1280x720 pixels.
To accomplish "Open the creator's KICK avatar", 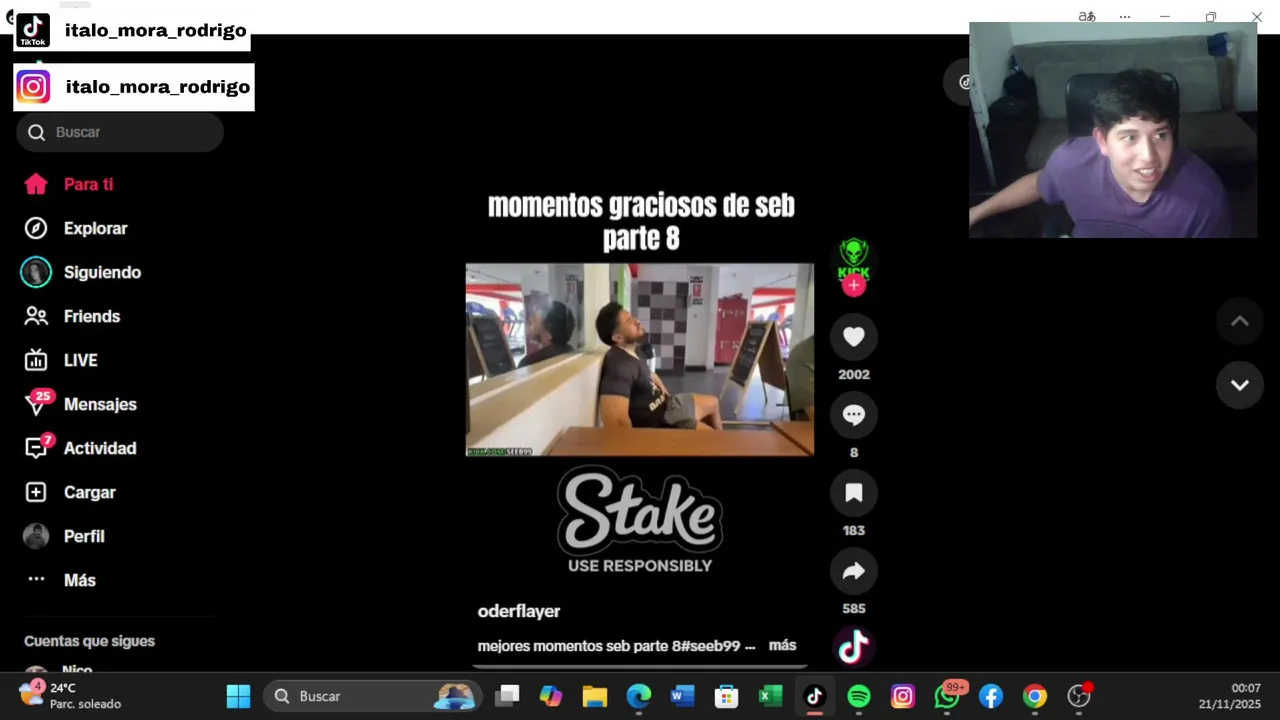I will click(x=853, y=258).
